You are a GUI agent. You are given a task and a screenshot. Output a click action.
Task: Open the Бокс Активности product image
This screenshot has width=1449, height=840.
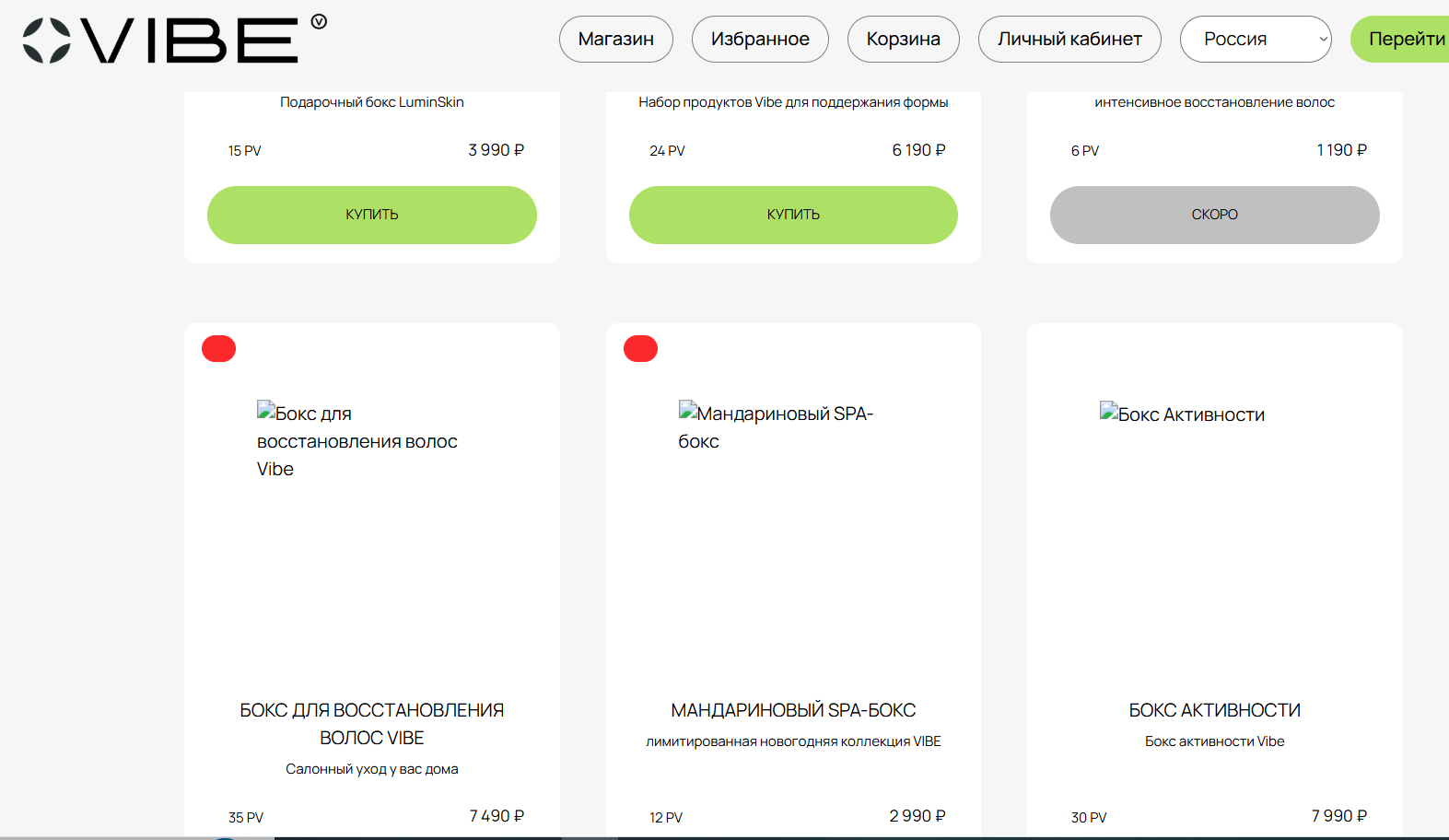[1182, 414]
